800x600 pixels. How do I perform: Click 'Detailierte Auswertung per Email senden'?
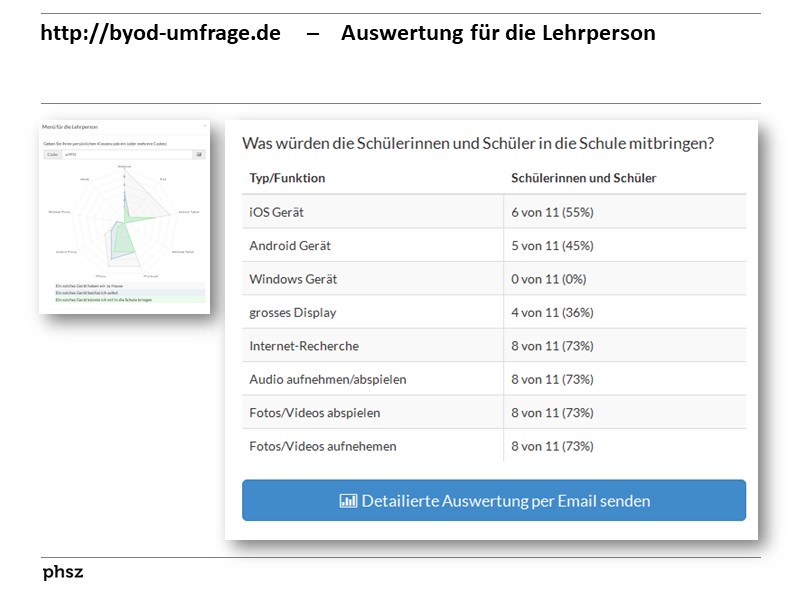click(493, 500)
